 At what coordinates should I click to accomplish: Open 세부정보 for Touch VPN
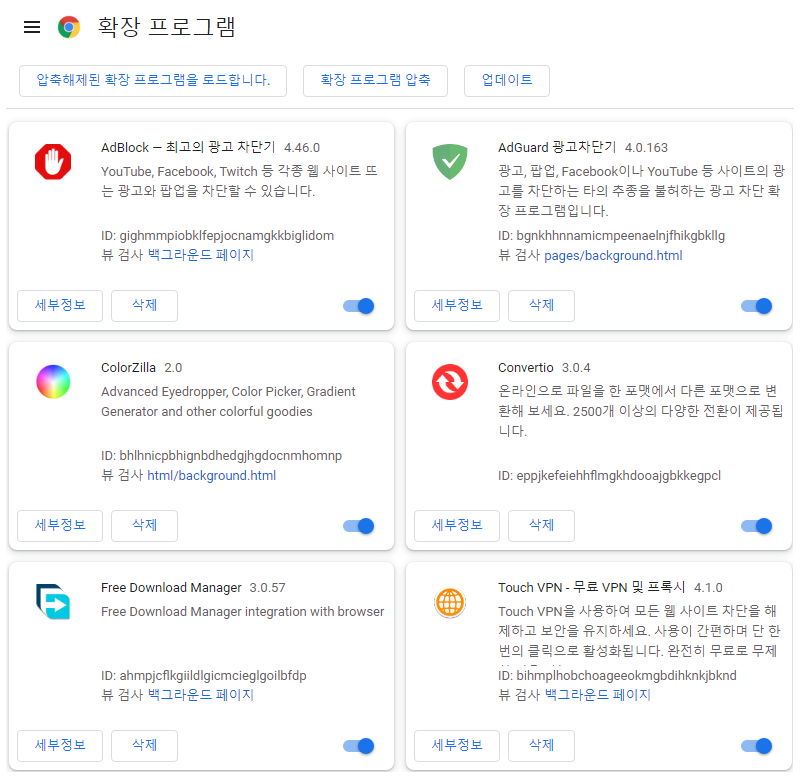click(x=457, y=746)
